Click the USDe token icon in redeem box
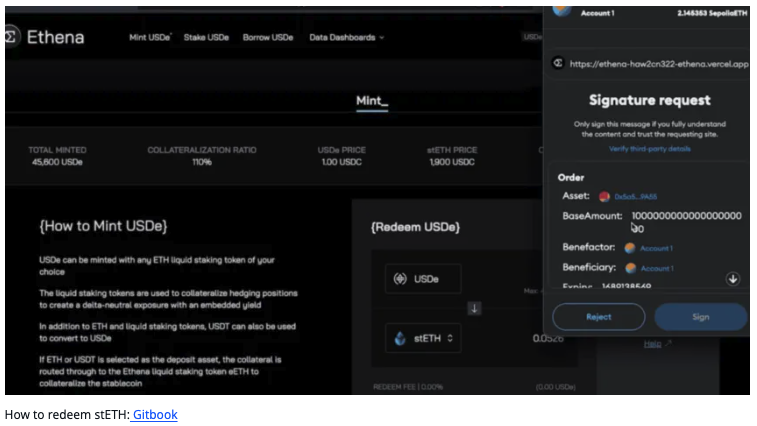Screen dimensions: 757x426 pyautogui.click(x=400, y=279)
